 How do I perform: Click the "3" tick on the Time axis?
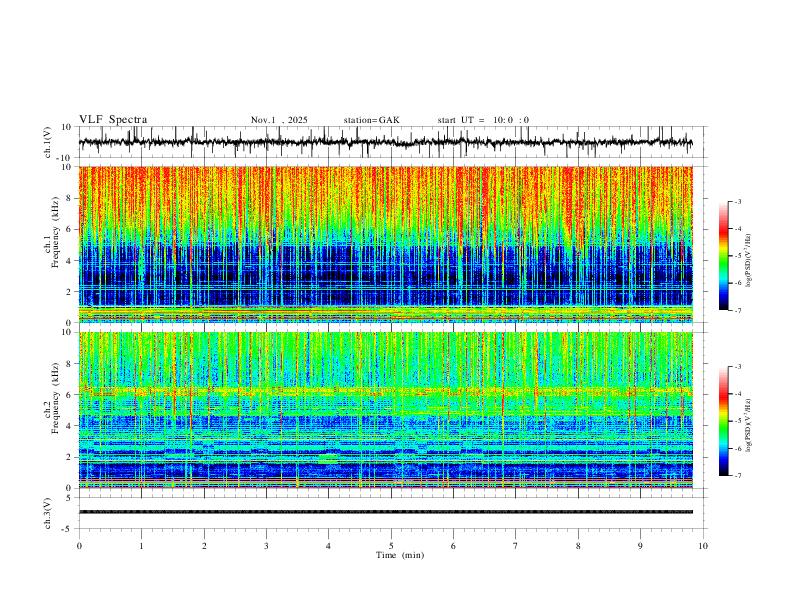(266, 546)
